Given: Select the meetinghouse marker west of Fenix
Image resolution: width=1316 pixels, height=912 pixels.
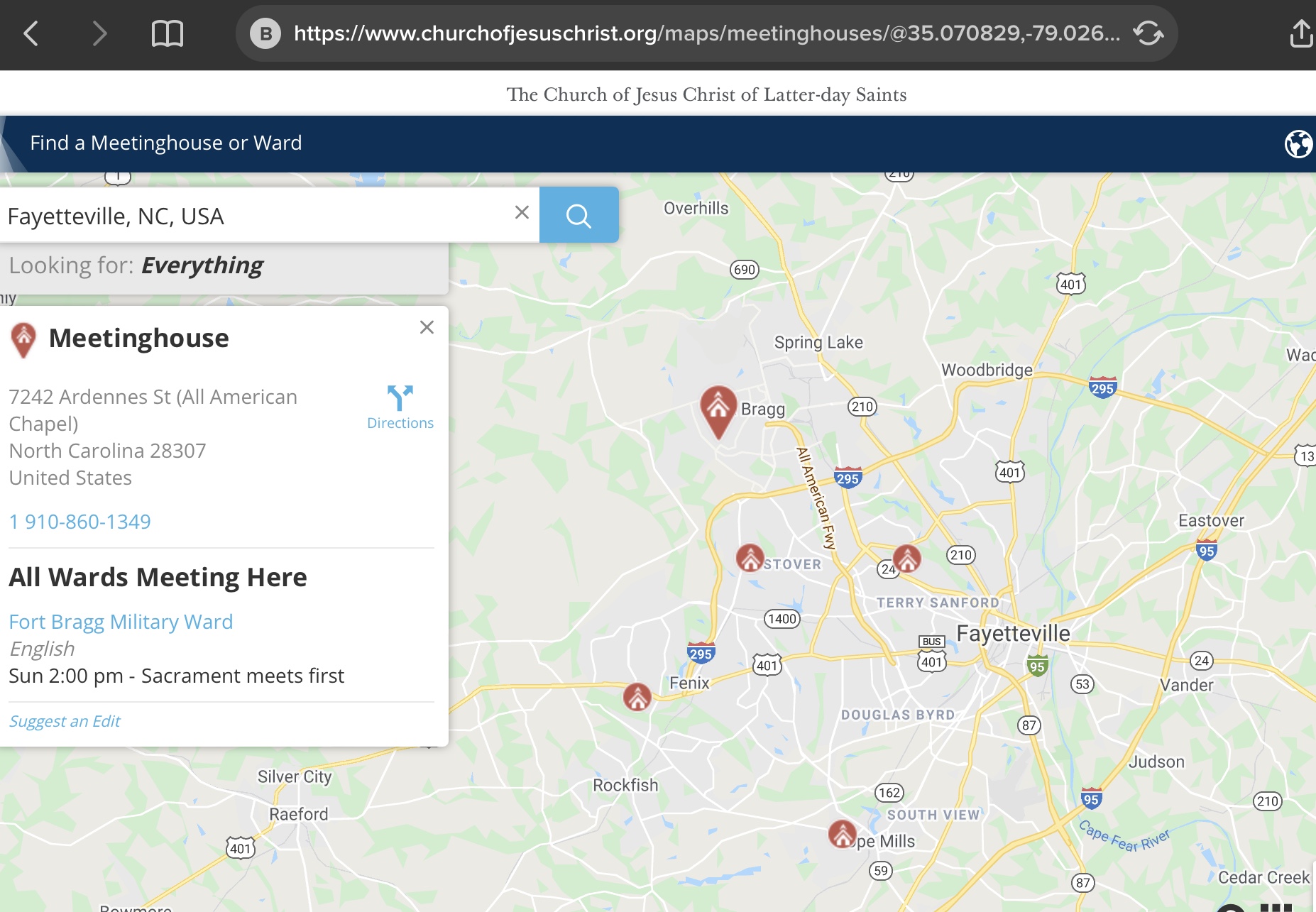Looking at the screenshot, I should pyautogui.click(x=637, y=697).
